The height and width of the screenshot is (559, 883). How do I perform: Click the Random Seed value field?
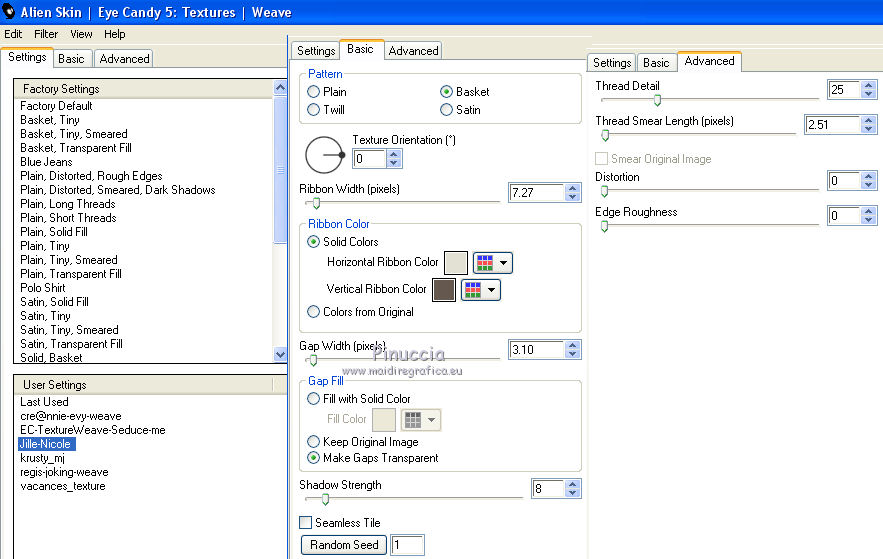(x=407, y=545)
